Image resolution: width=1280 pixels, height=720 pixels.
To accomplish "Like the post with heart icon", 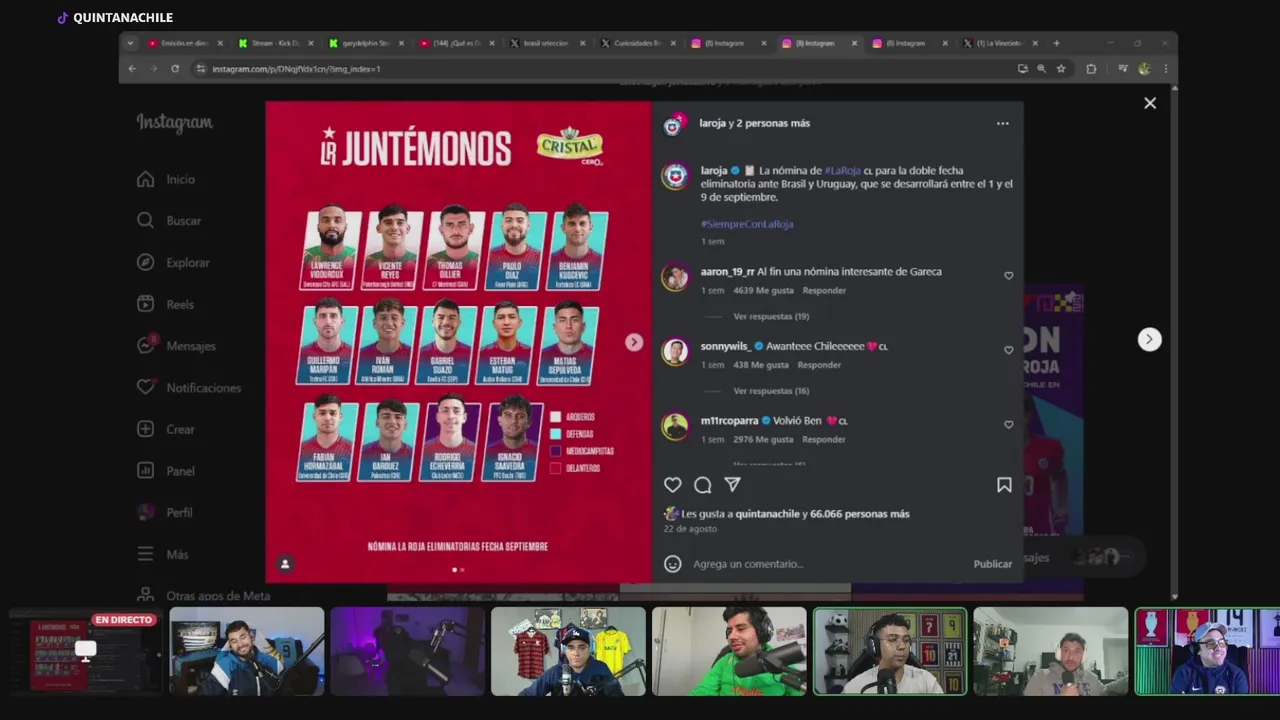I will click(673, 485).
